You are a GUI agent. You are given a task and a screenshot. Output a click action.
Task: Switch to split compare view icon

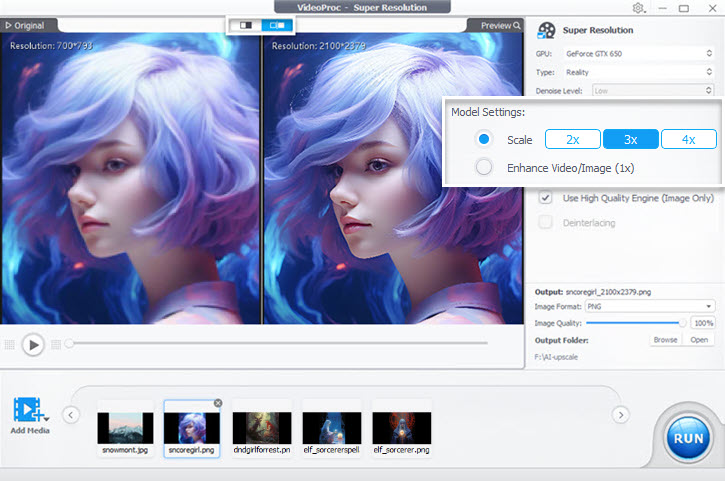pos(277,25)
